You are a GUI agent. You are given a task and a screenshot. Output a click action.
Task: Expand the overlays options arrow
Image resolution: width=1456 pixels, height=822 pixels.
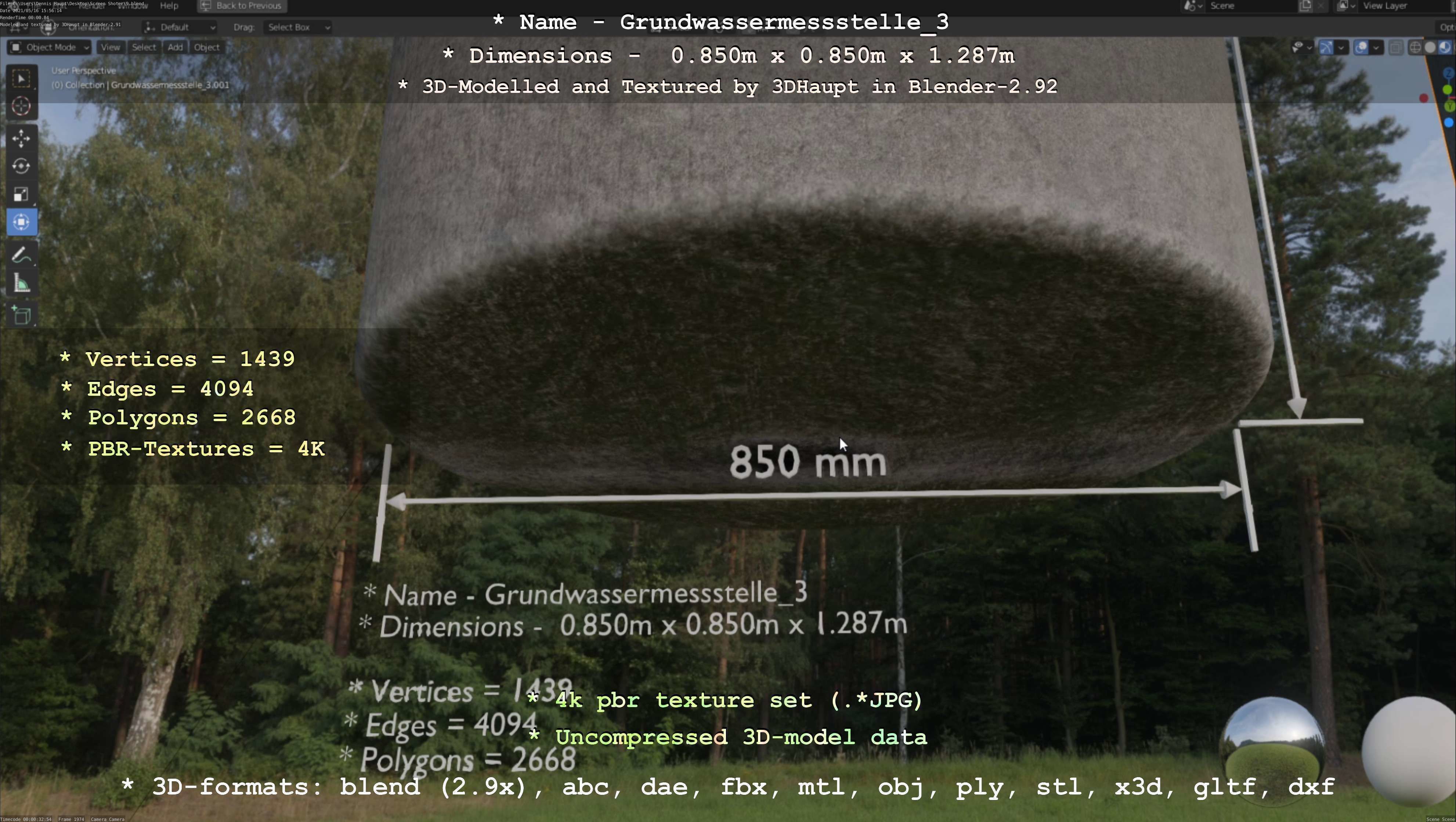coord(1376,47)
